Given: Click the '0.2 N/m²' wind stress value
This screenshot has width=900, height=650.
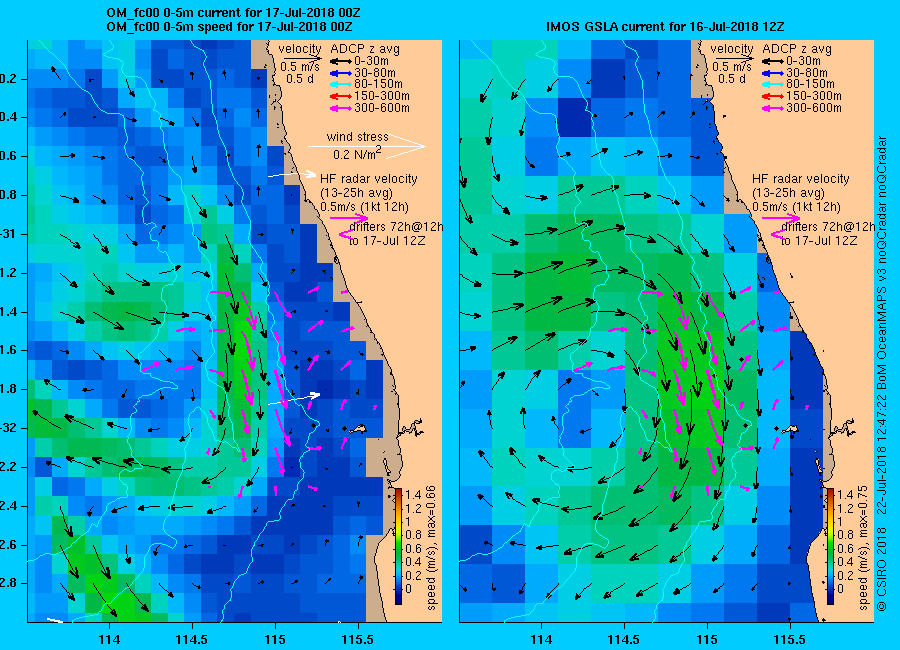Looking at the screenshot, I should pos(357,153).
